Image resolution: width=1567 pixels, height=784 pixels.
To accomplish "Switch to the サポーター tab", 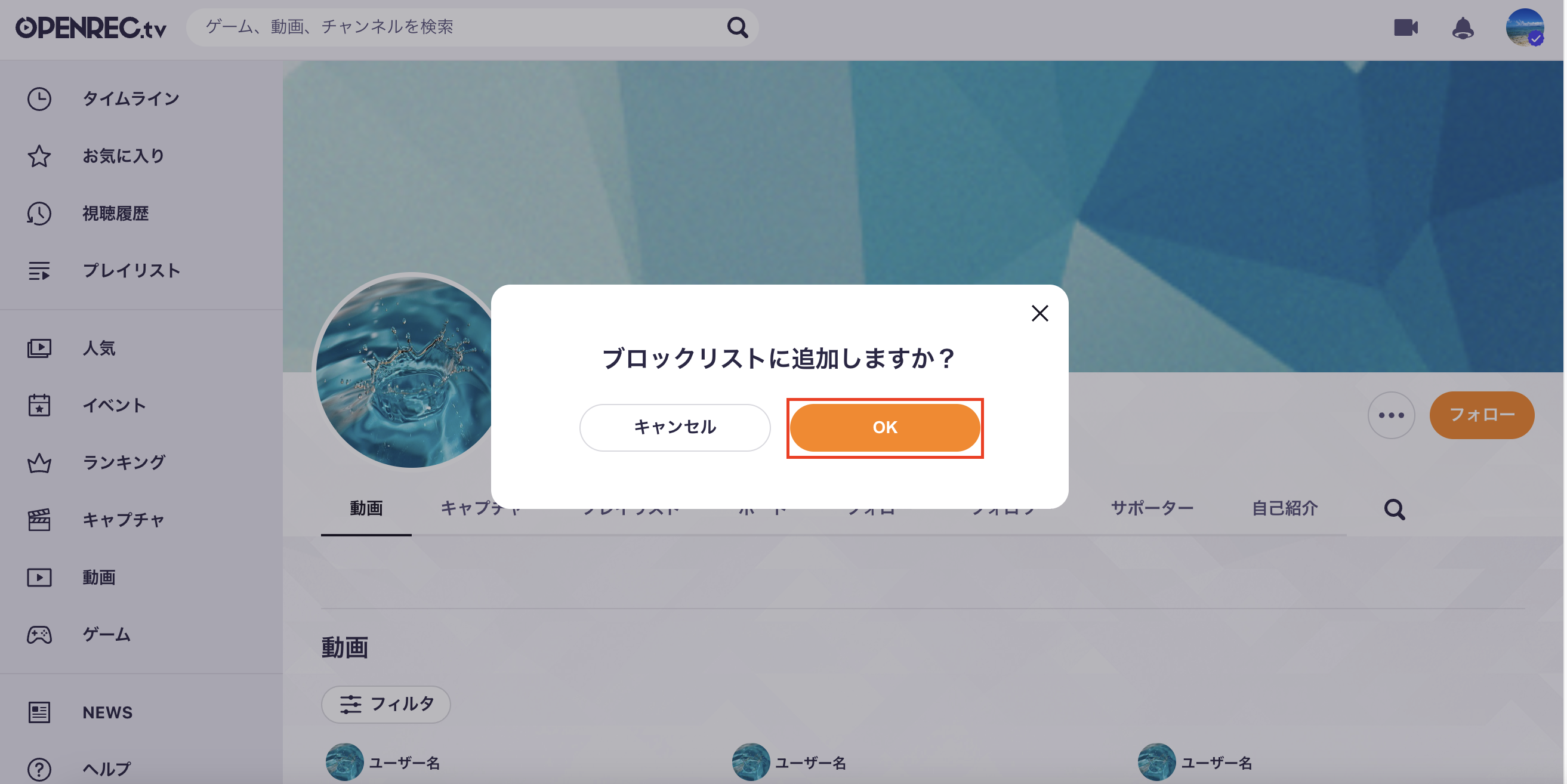I will 1152,508.
